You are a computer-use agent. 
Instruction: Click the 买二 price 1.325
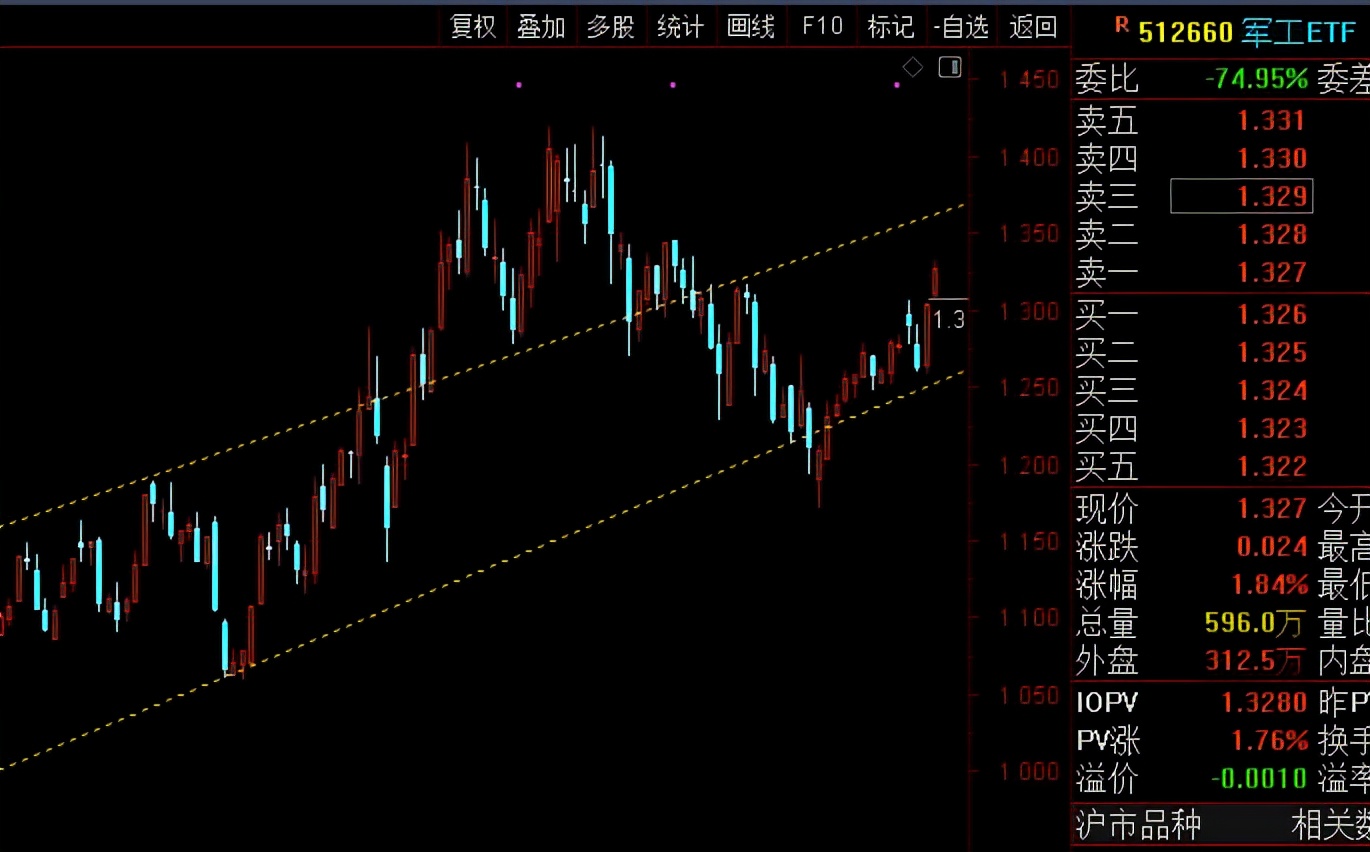(1272, 352)
